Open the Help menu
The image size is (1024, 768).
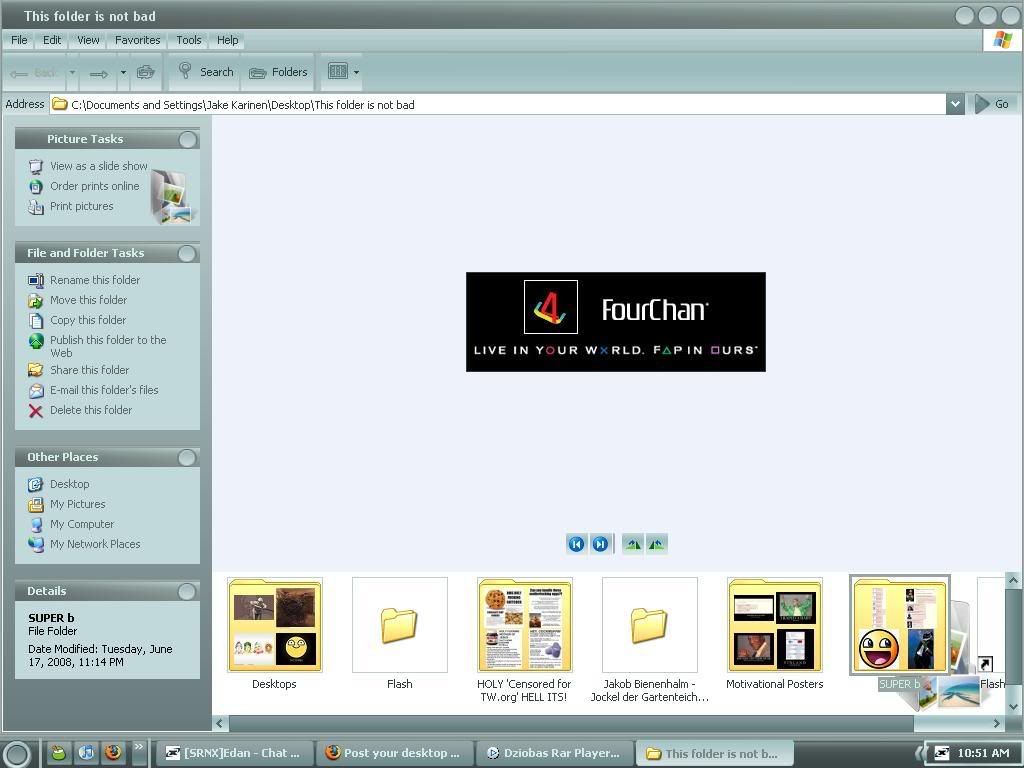pyautogui.click(x=227, y=40)
